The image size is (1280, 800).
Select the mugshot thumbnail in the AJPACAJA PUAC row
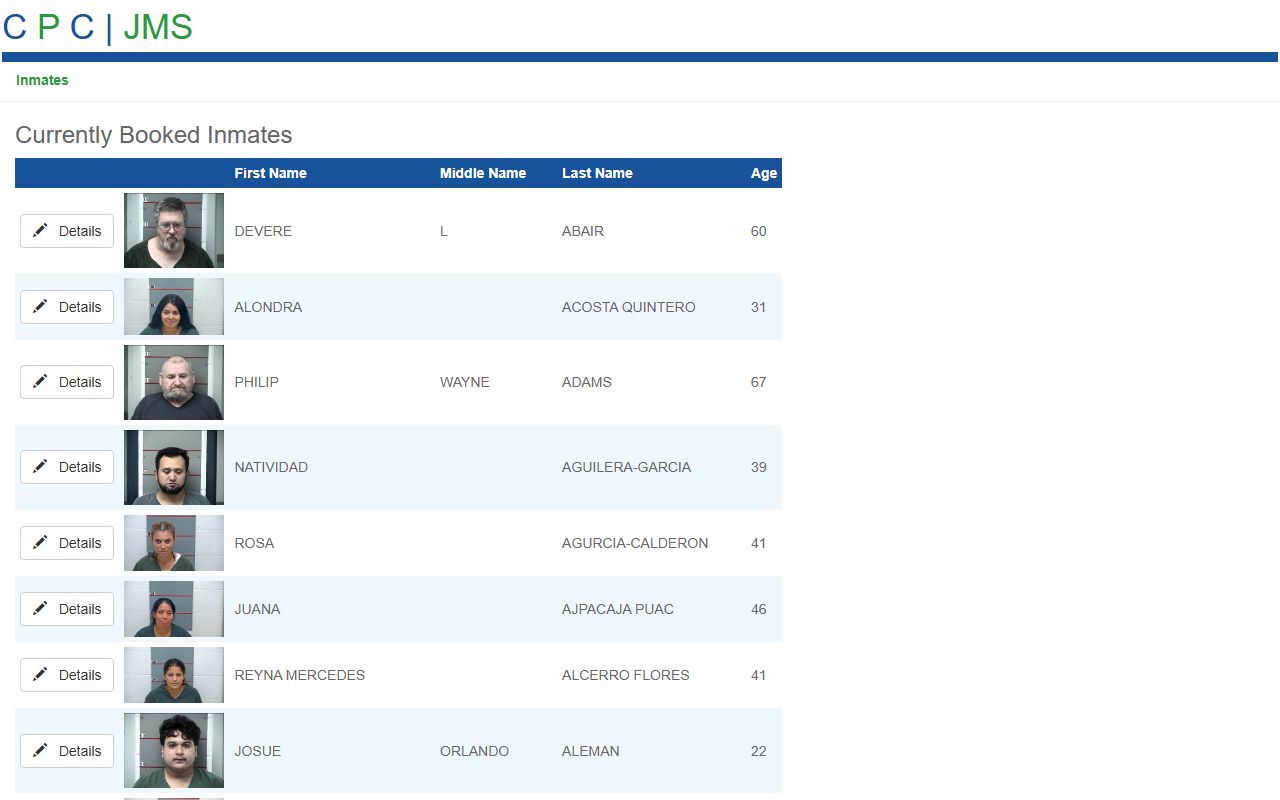point(174,609)
